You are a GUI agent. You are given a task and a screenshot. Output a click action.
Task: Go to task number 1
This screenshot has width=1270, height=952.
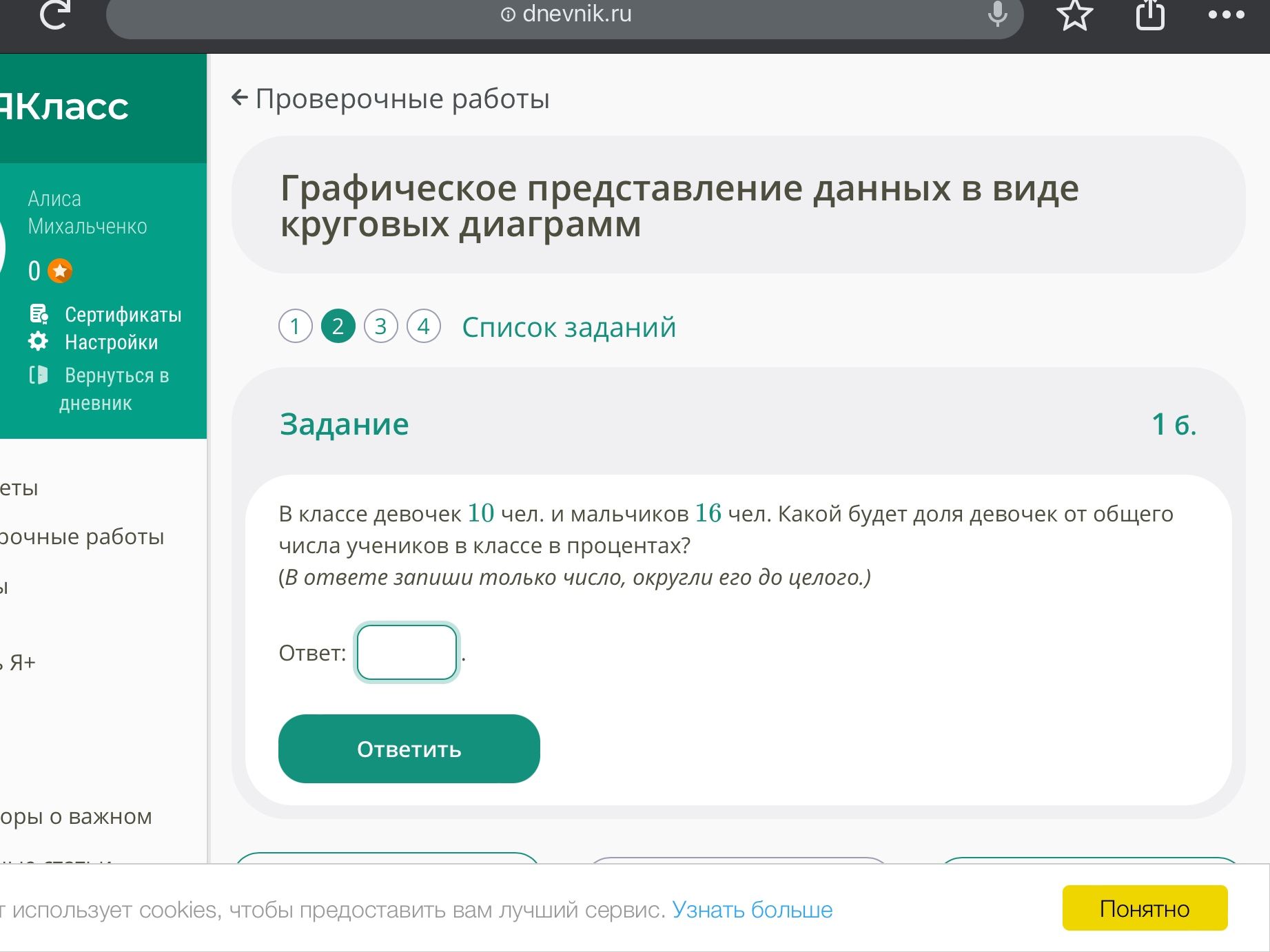click(x=296, y=326)
